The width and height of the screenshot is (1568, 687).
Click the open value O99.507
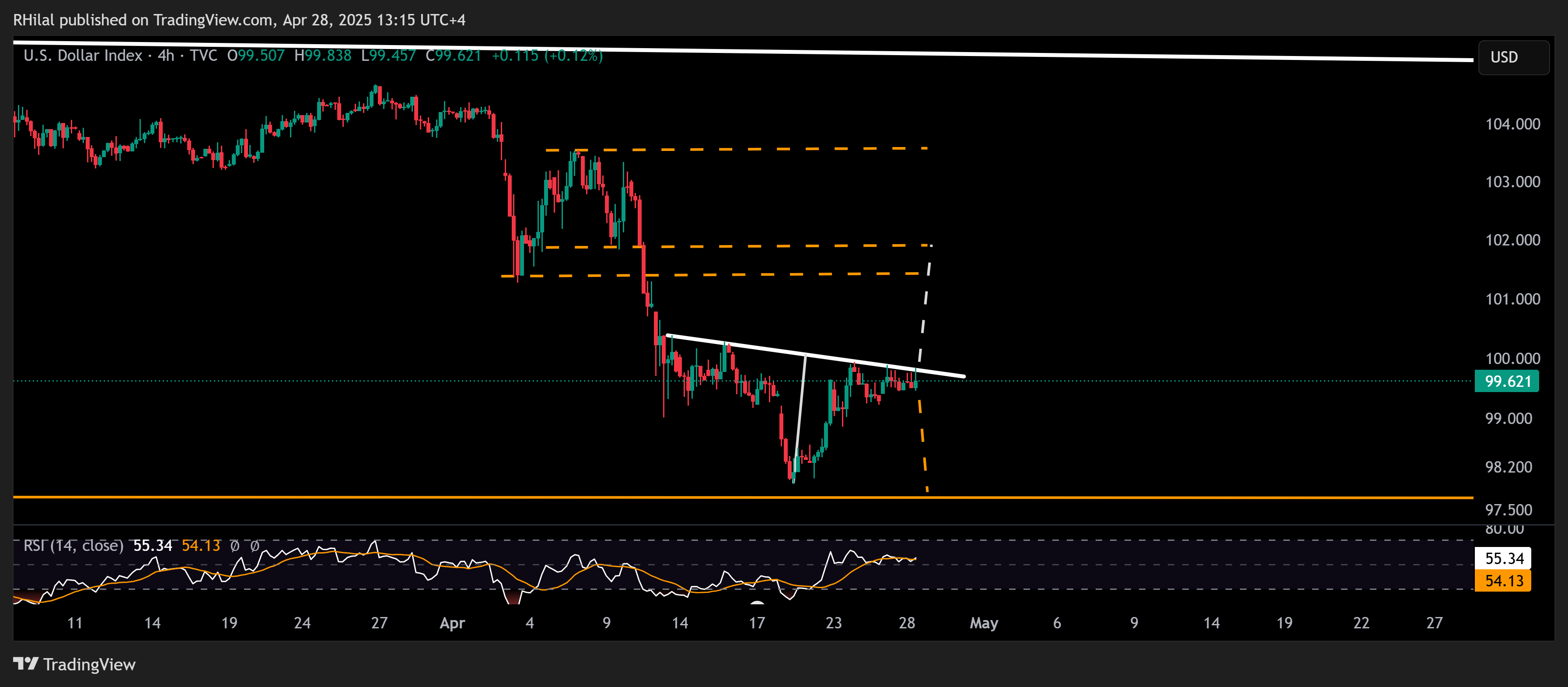[256, 56]
